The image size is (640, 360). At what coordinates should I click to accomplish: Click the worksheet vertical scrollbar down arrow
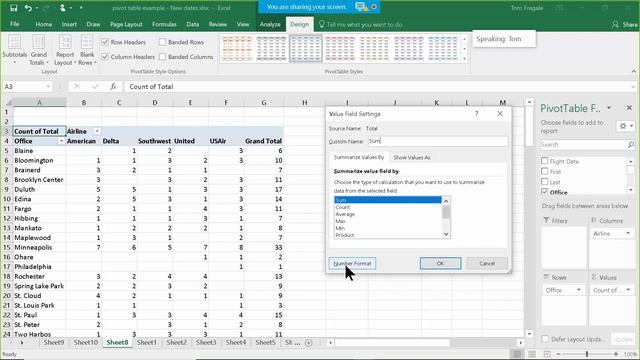click(529, 334)
